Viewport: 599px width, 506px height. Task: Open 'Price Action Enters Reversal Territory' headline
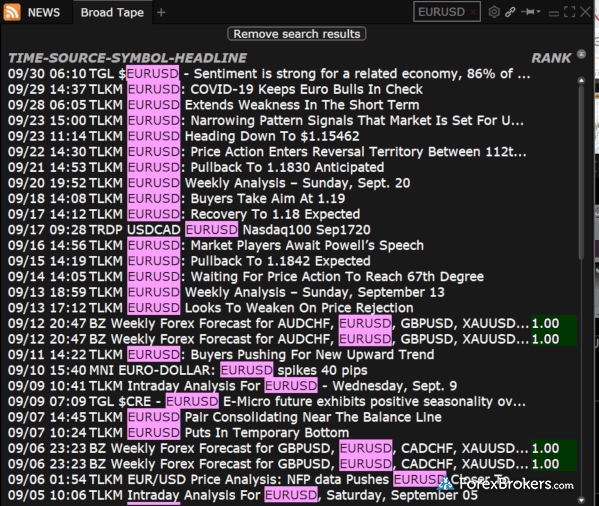pos(267,152)
